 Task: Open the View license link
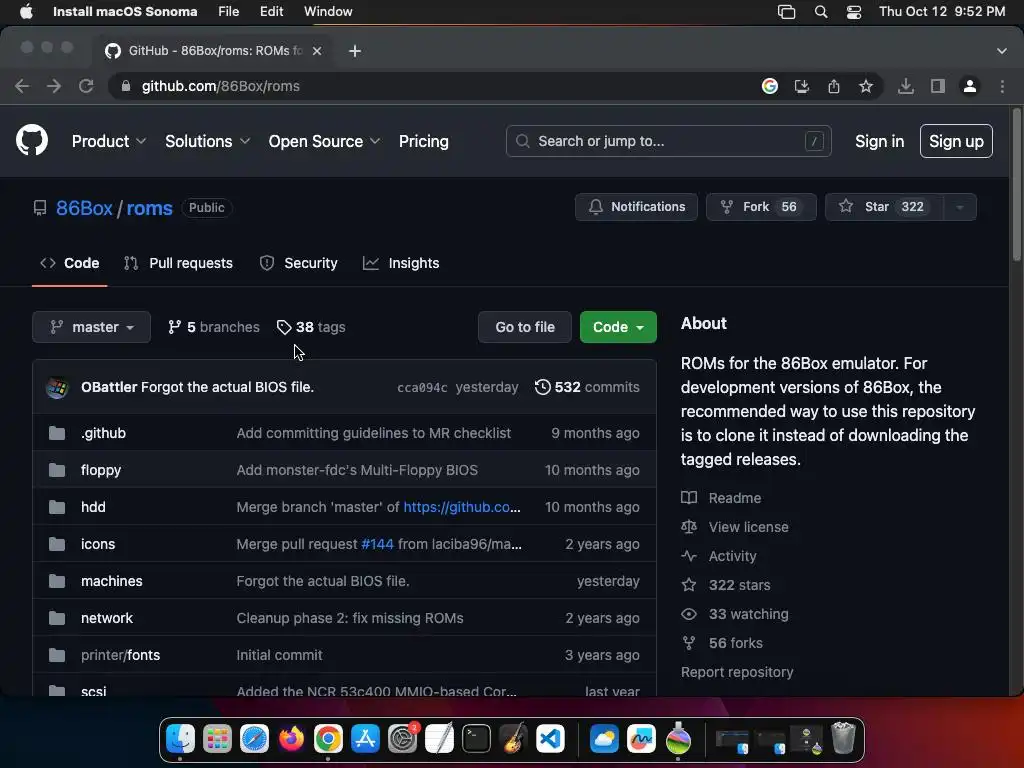735,527
